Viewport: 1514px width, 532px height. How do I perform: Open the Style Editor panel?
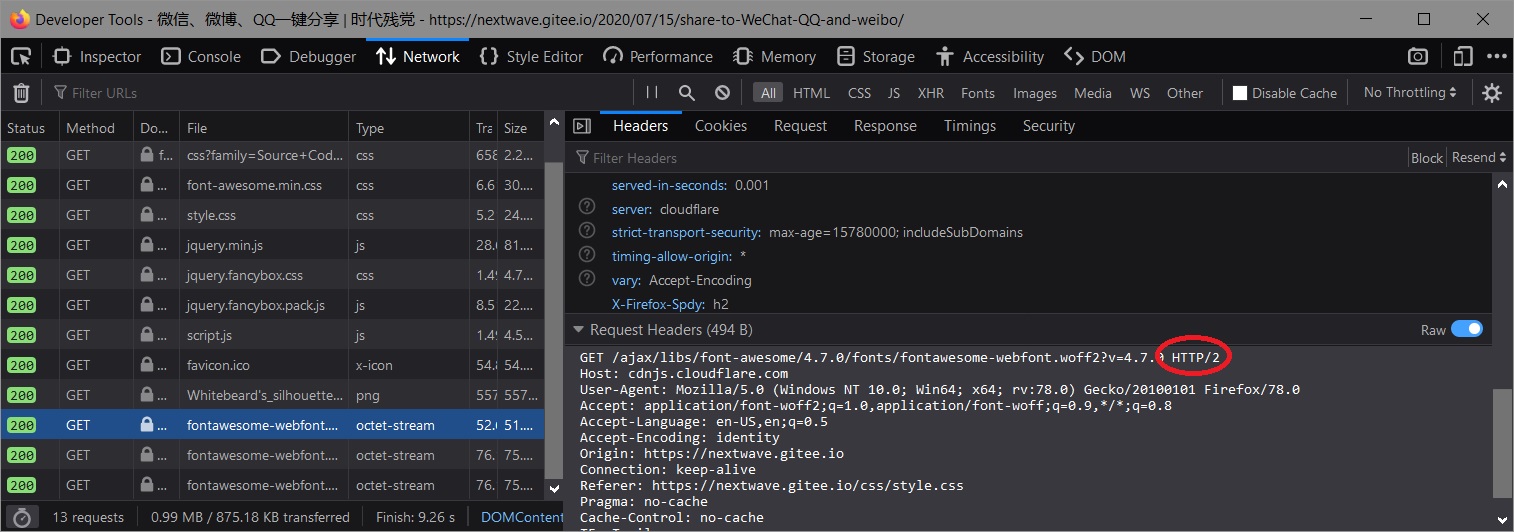pos(531,56)
